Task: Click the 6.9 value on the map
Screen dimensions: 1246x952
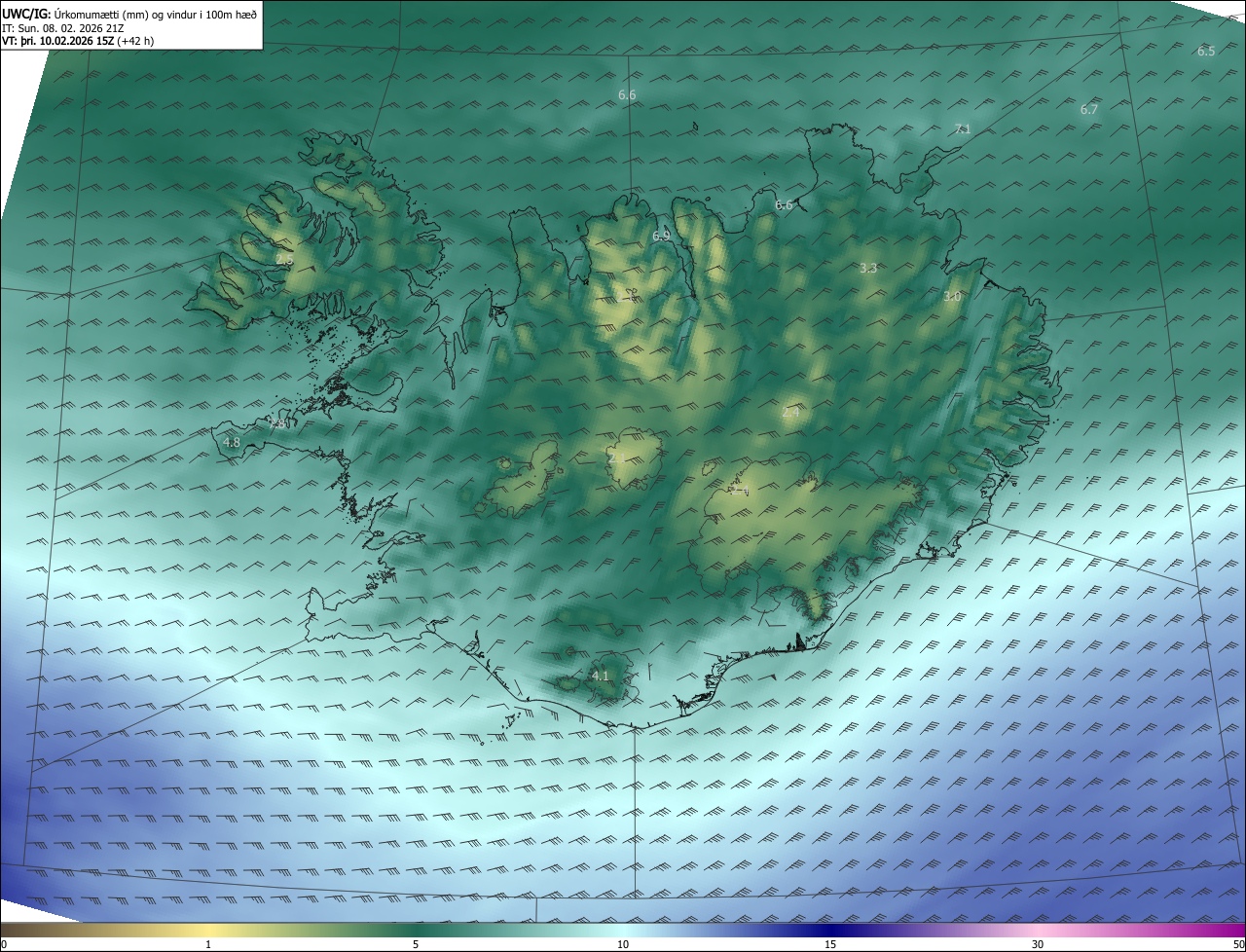Action: point(661,236)
